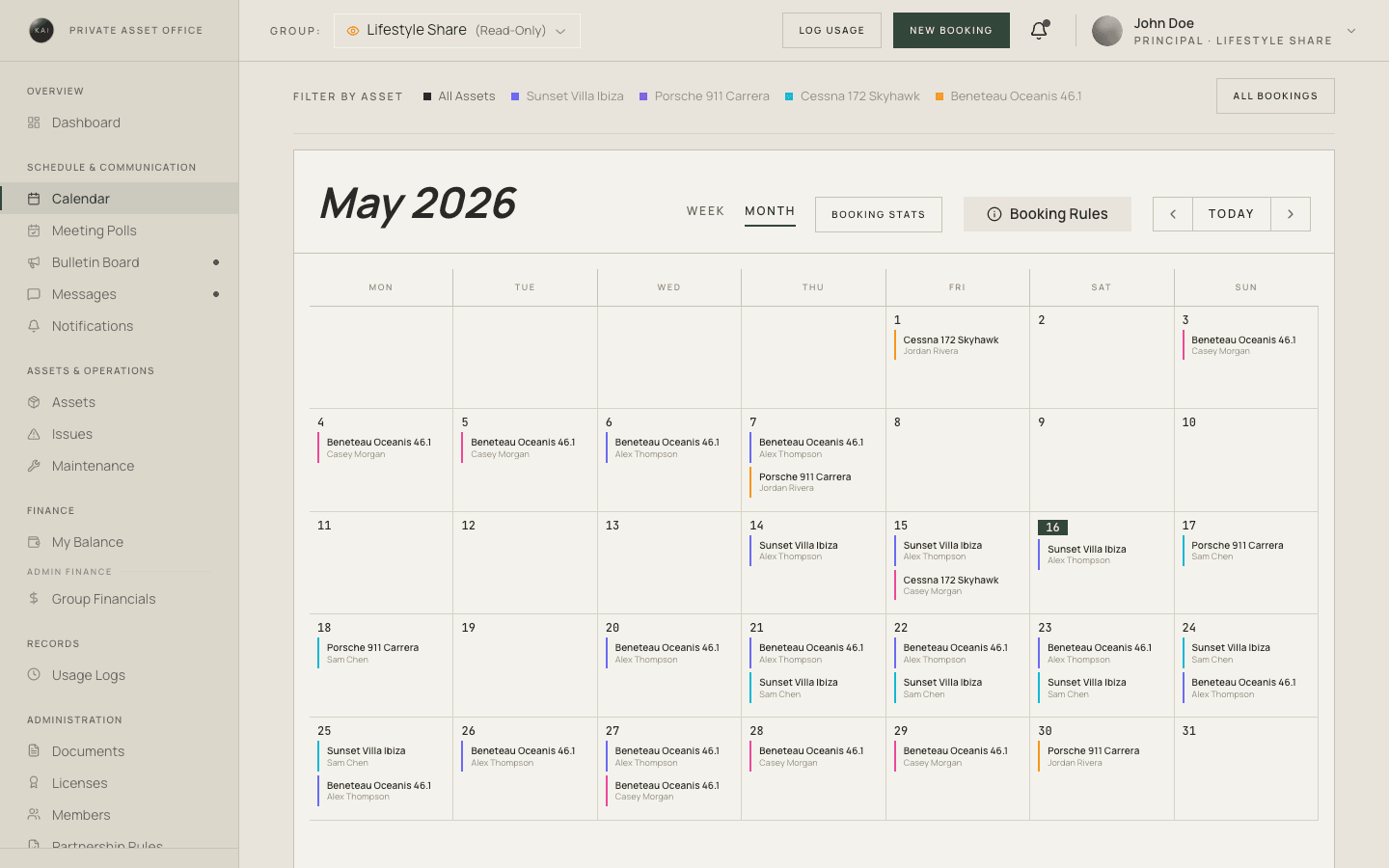Filter by Cessna 172 Skyhawk
The image size is (1389, 868).
point(853,96)
